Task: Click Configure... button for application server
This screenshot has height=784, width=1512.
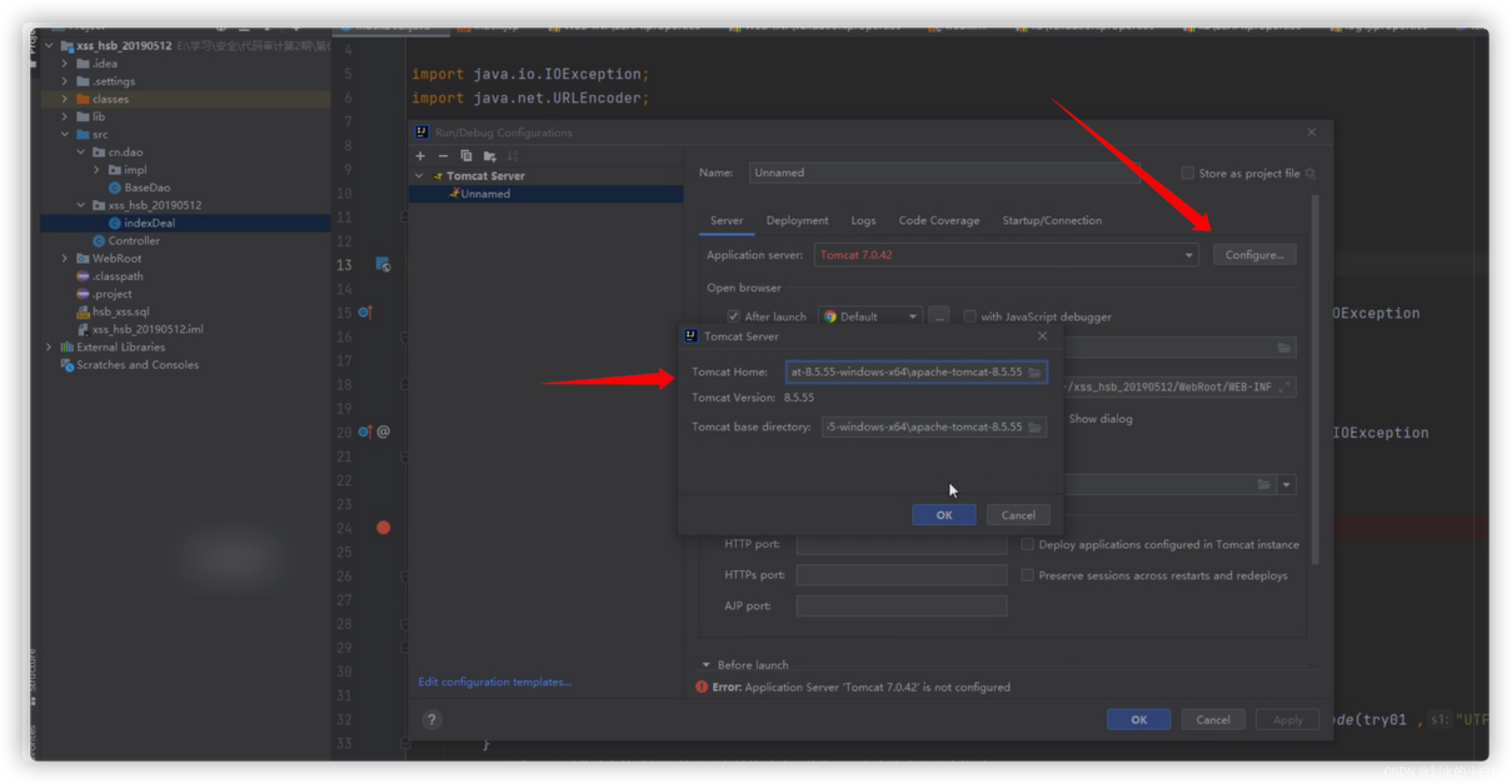Action: click(1254, 255)
